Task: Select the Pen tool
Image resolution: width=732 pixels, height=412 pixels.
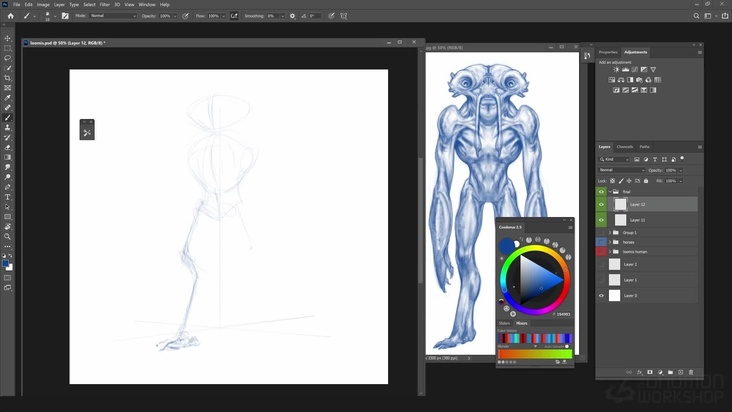Action: [x=7, y=187]
